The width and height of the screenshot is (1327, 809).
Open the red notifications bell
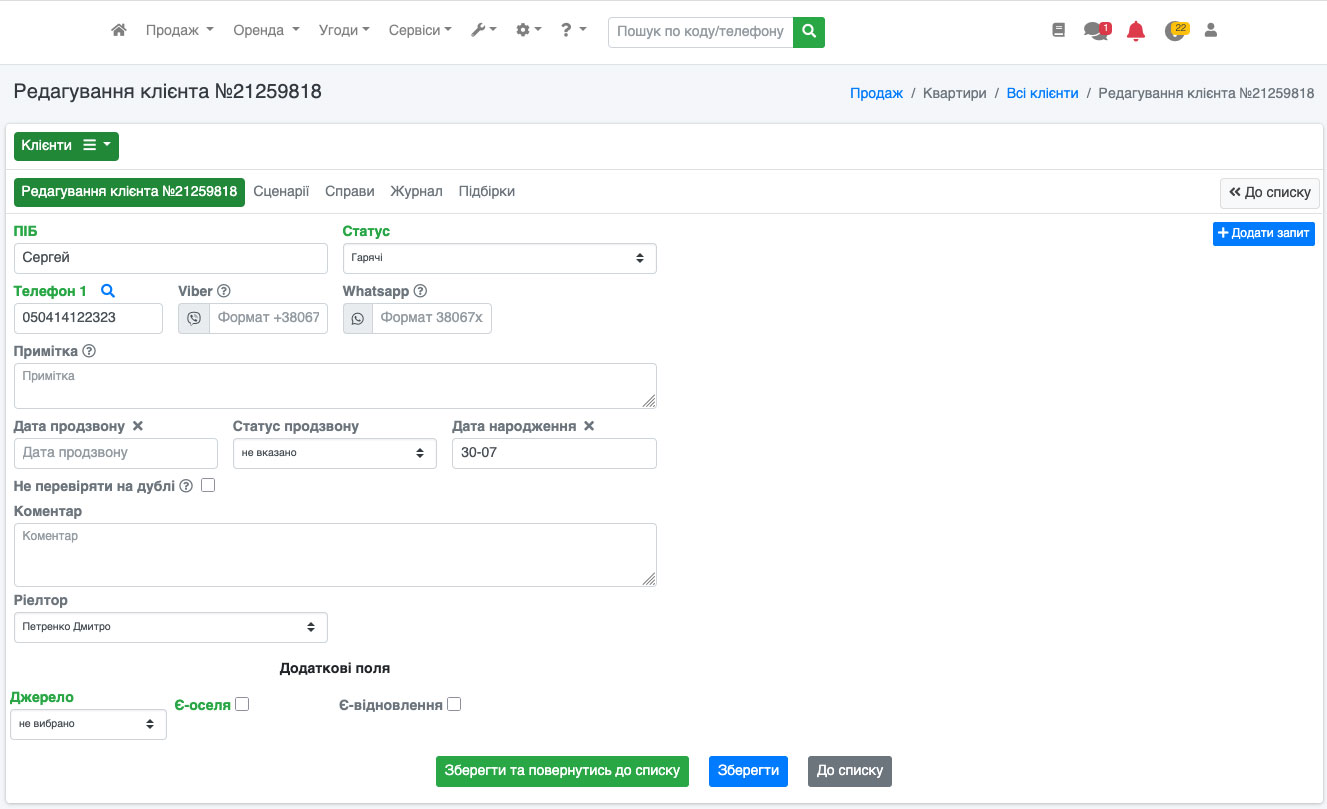(1136, 31)
